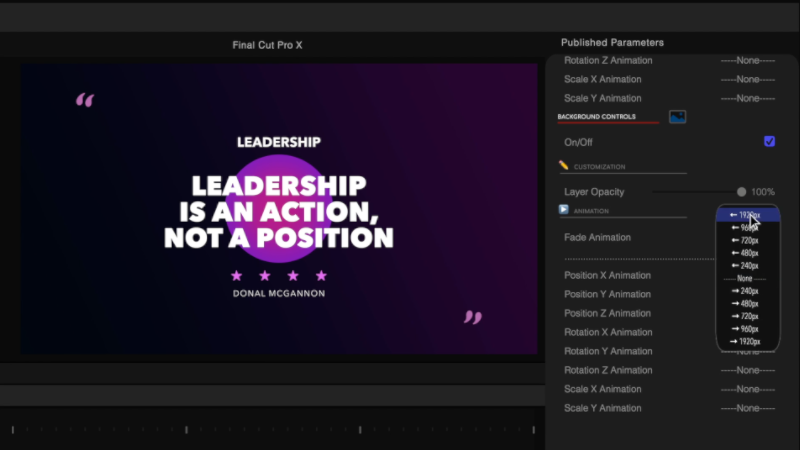Click the Rotation X Animation label
800x450 pixels.
click(x=608, y=332)
